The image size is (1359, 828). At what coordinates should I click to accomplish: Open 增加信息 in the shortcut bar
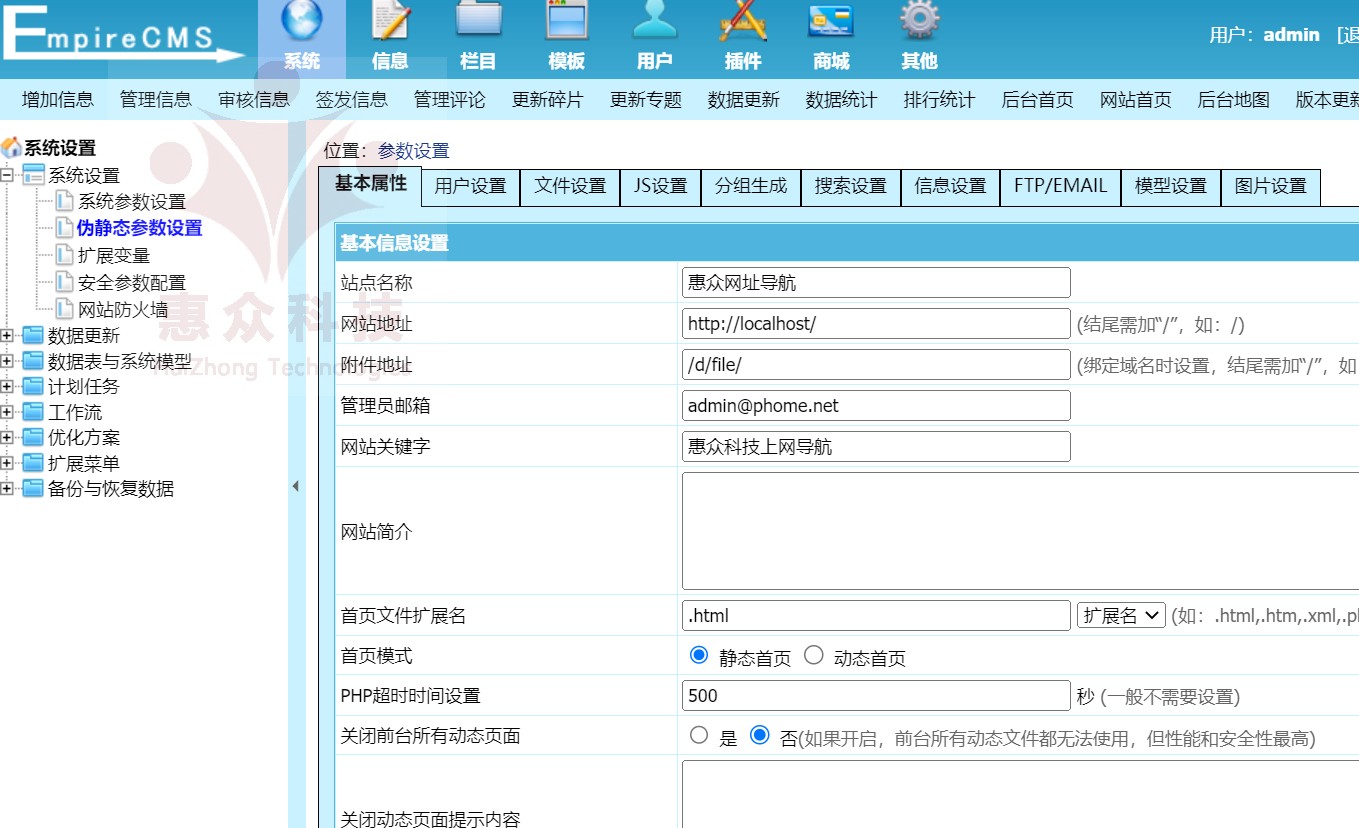point(58,100)
